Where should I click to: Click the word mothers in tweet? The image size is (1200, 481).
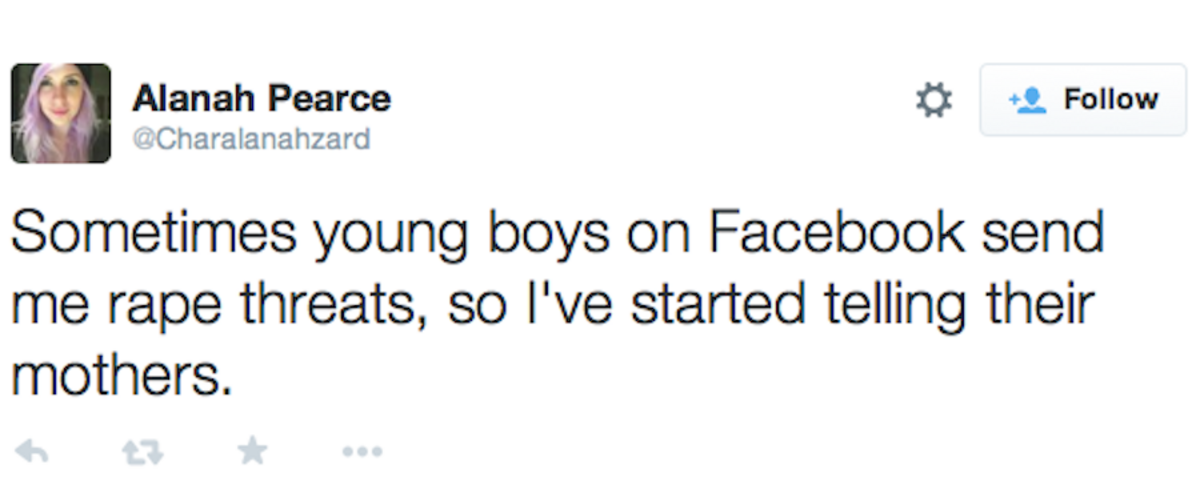tap(115, 376)
